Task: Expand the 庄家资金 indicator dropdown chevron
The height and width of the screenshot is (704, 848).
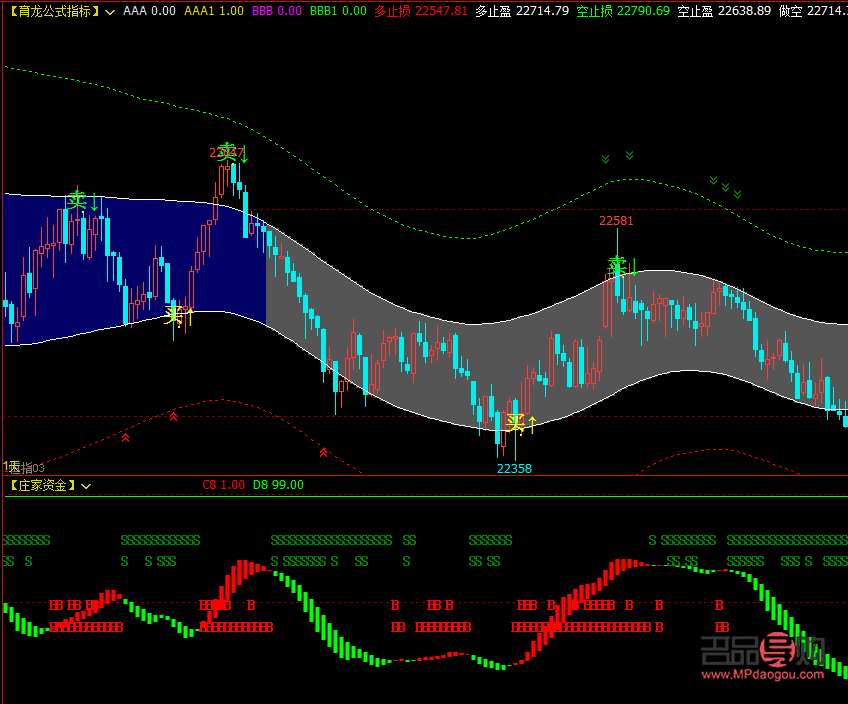Action: (86, 486)
